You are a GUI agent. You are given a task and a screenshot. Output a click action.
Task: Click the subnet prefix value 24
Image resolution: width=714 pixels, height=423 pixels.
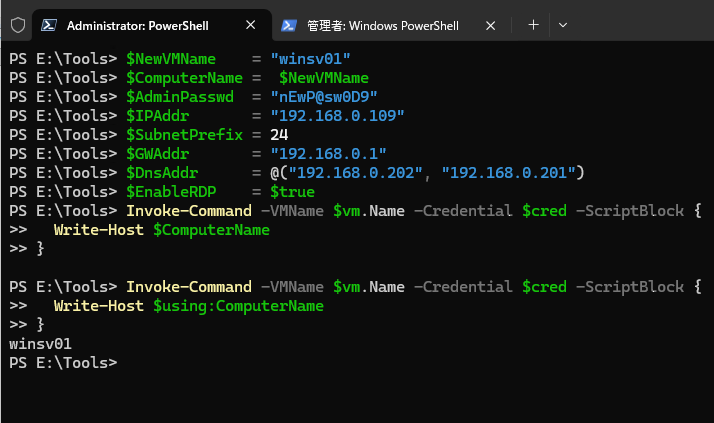pos(279,135)
